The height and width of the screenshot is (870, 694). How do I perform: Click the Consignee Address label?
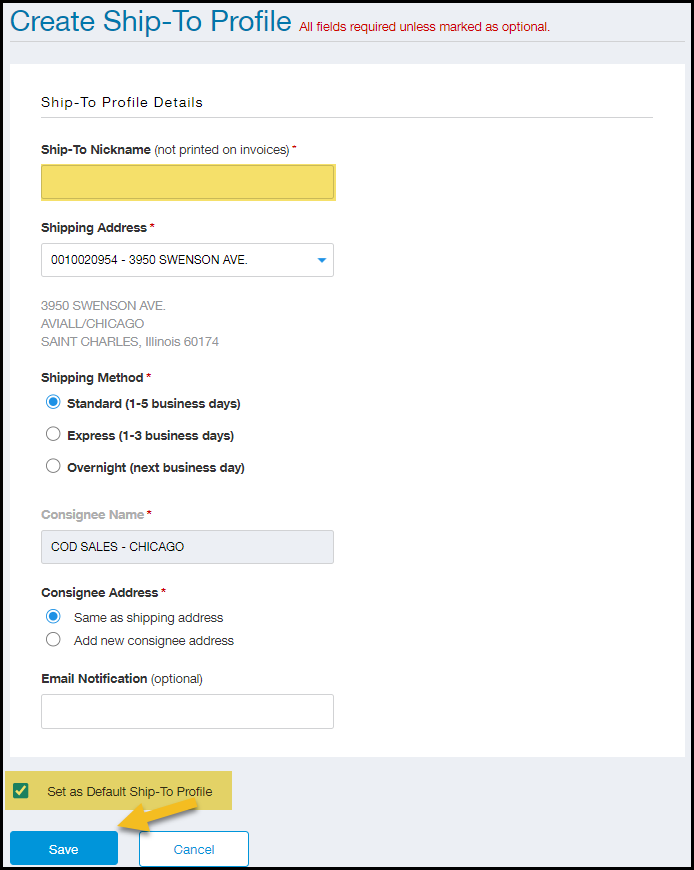coord(100,592)
